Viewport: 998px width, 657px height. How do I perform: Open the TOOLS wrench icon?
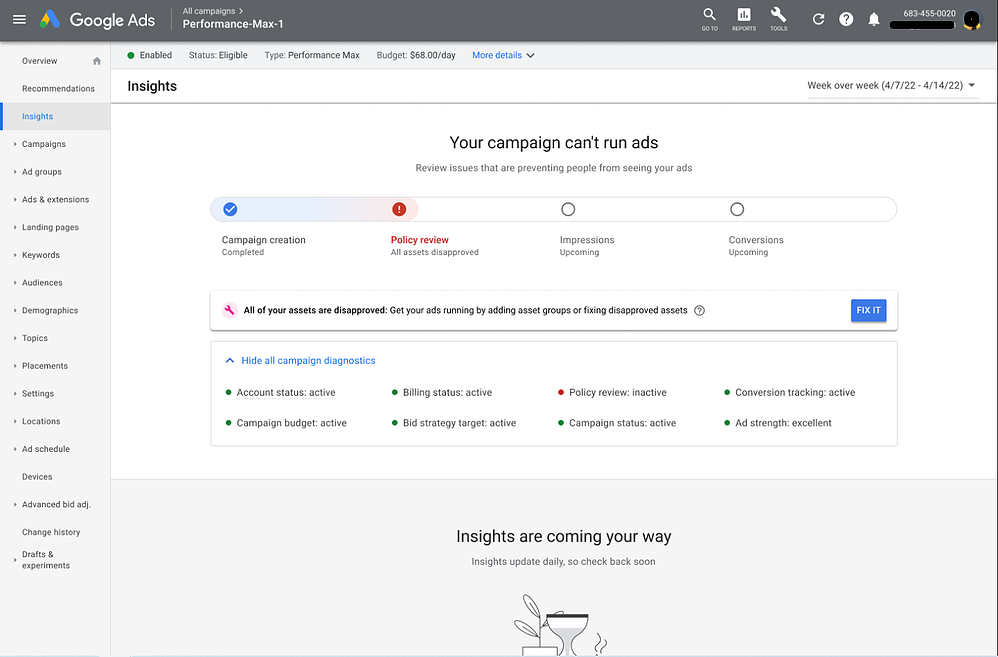[778, 18]
